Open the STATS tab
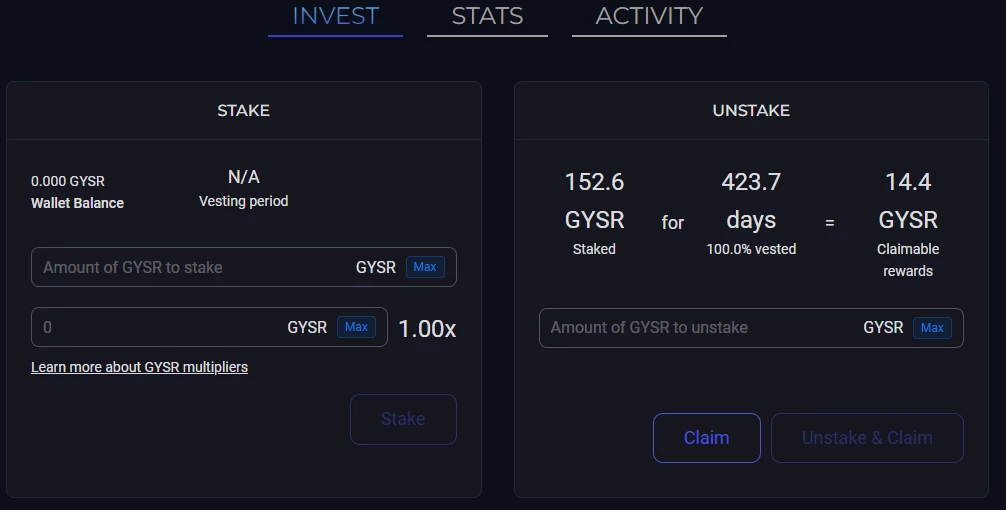The image size is (1006, 510). click(x=487, y=17)
